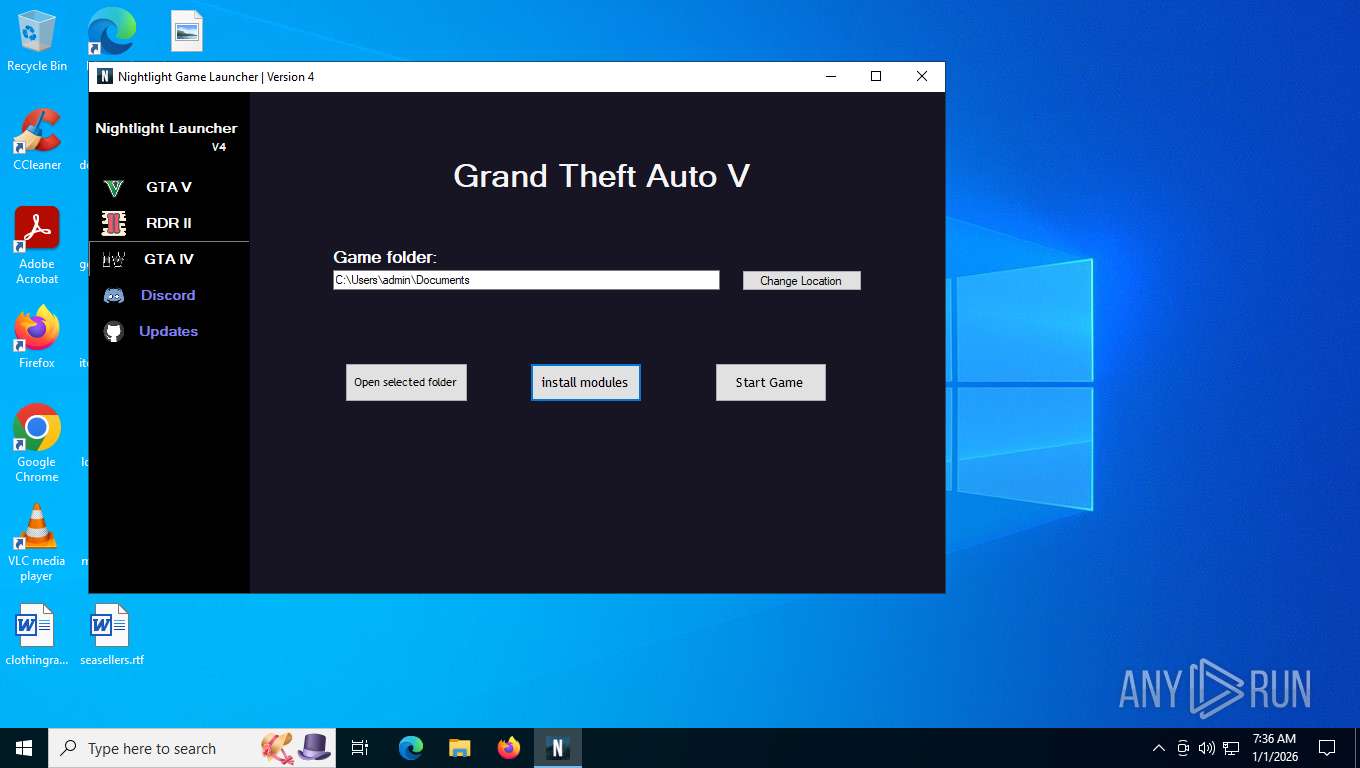The height and width of the screenshot is (768, 1360).
Task: Click the Start Game button
Action: click(x=770, y=382)
